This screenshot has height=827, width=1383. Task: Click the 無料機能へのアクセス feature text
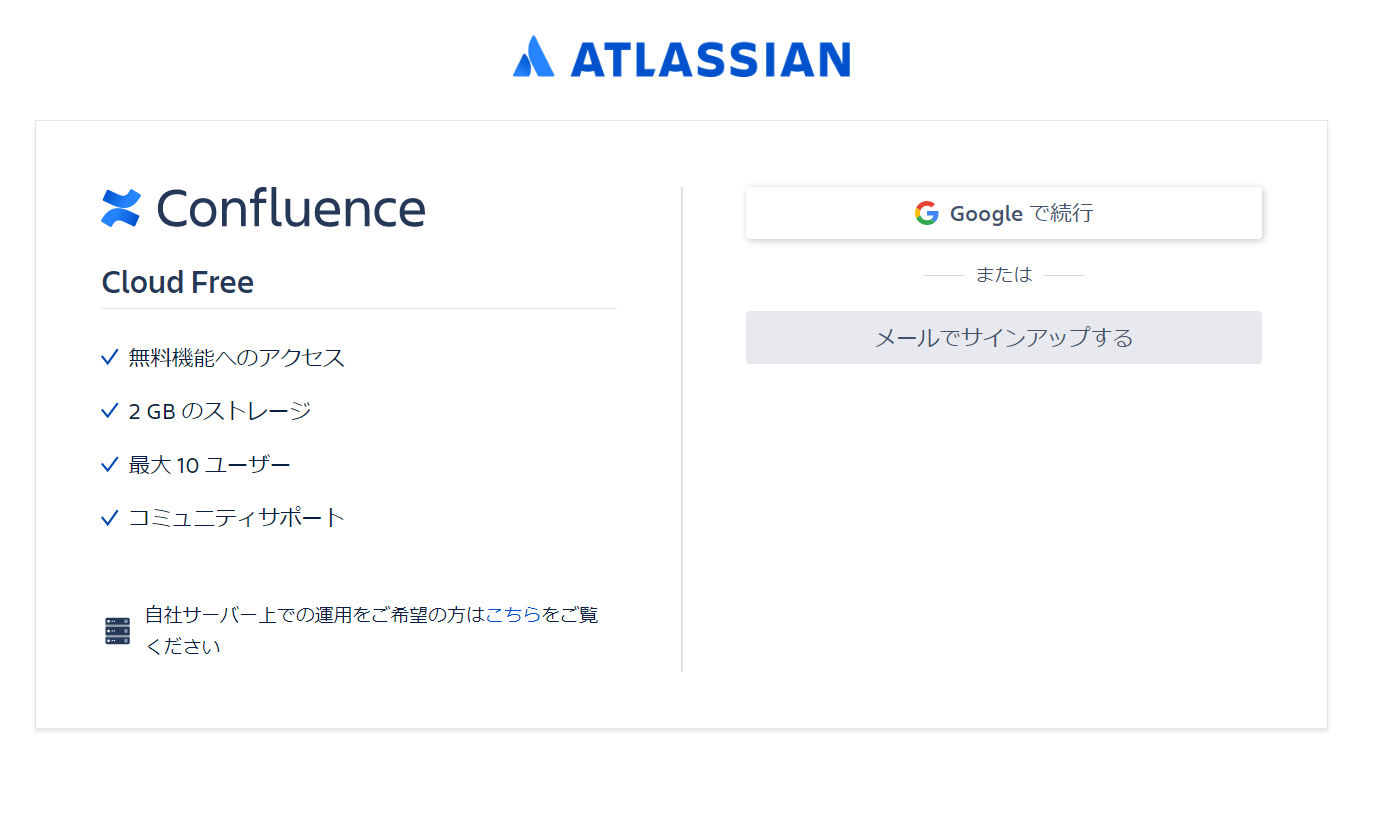coord(237,357)
